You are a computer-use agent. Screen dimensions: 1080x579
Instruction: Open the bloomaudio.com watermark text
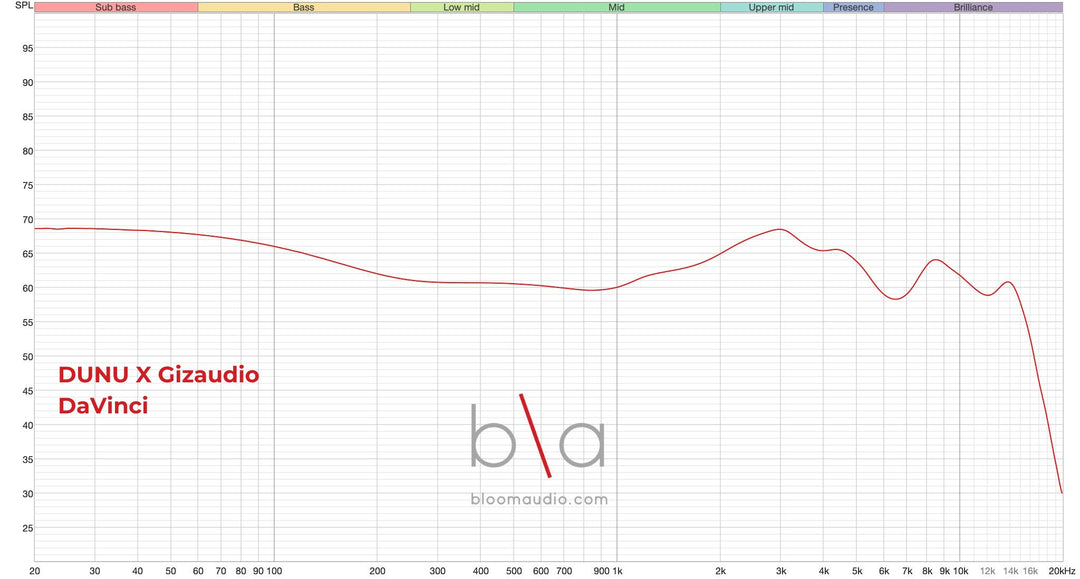coord(539,499)
